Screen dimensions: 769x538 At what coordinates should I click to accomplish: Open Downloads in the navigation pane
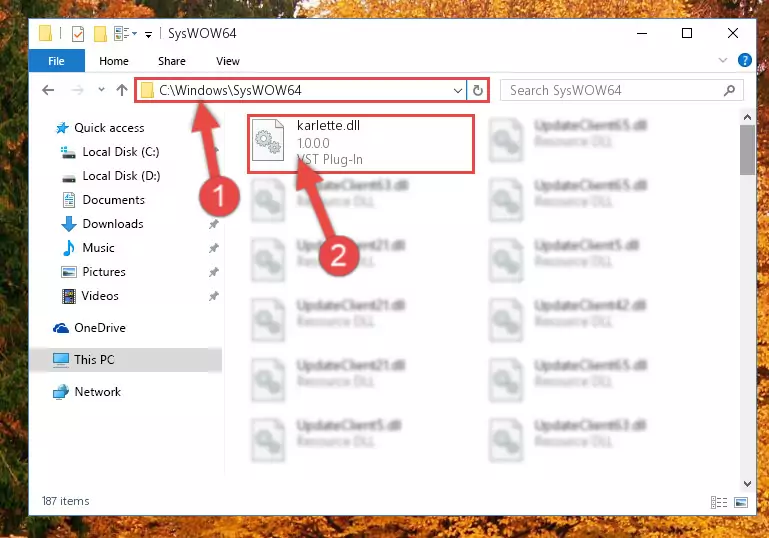tap(113, 224)
